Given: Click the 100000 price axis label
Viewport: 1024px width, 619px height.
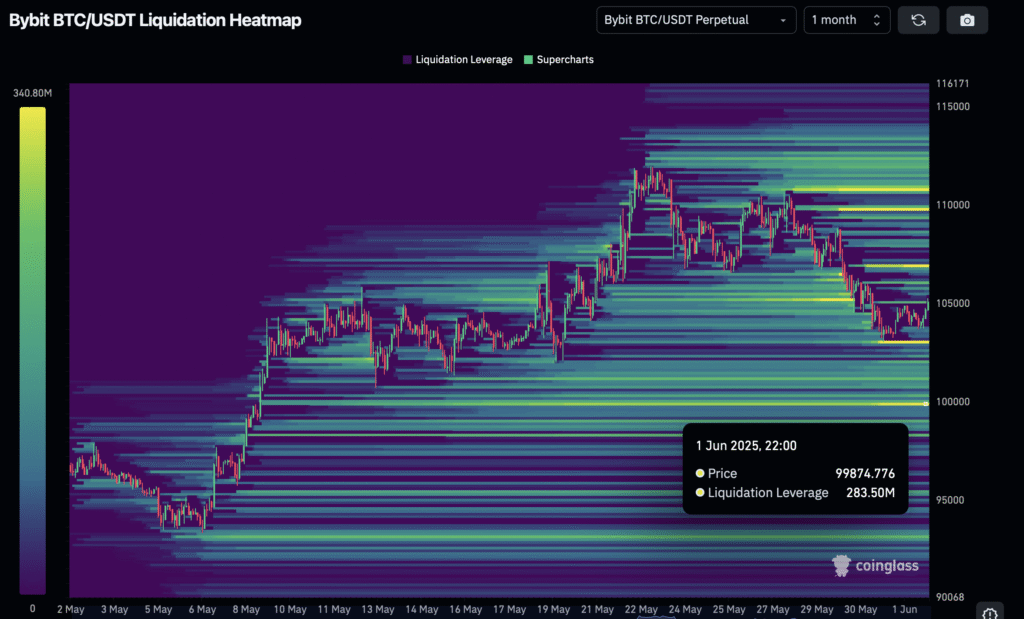Looking at the screenshot, I should pyautogui.click(x=952, y=402).
